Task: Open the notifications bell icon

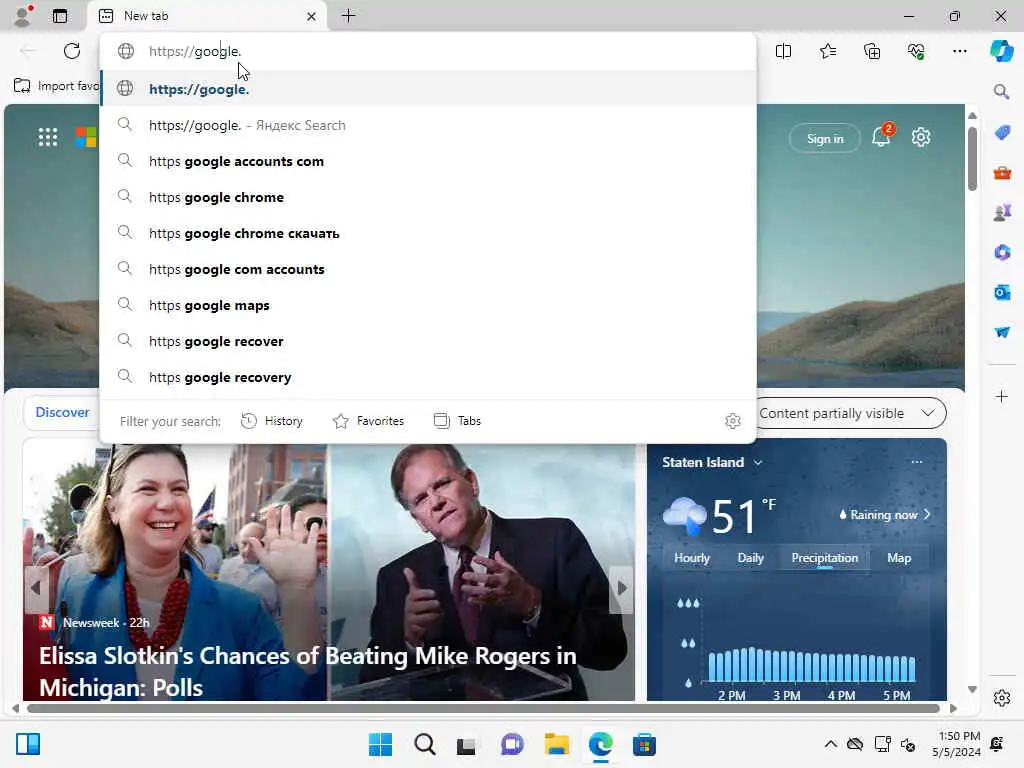Action: (x=882, y=135)
